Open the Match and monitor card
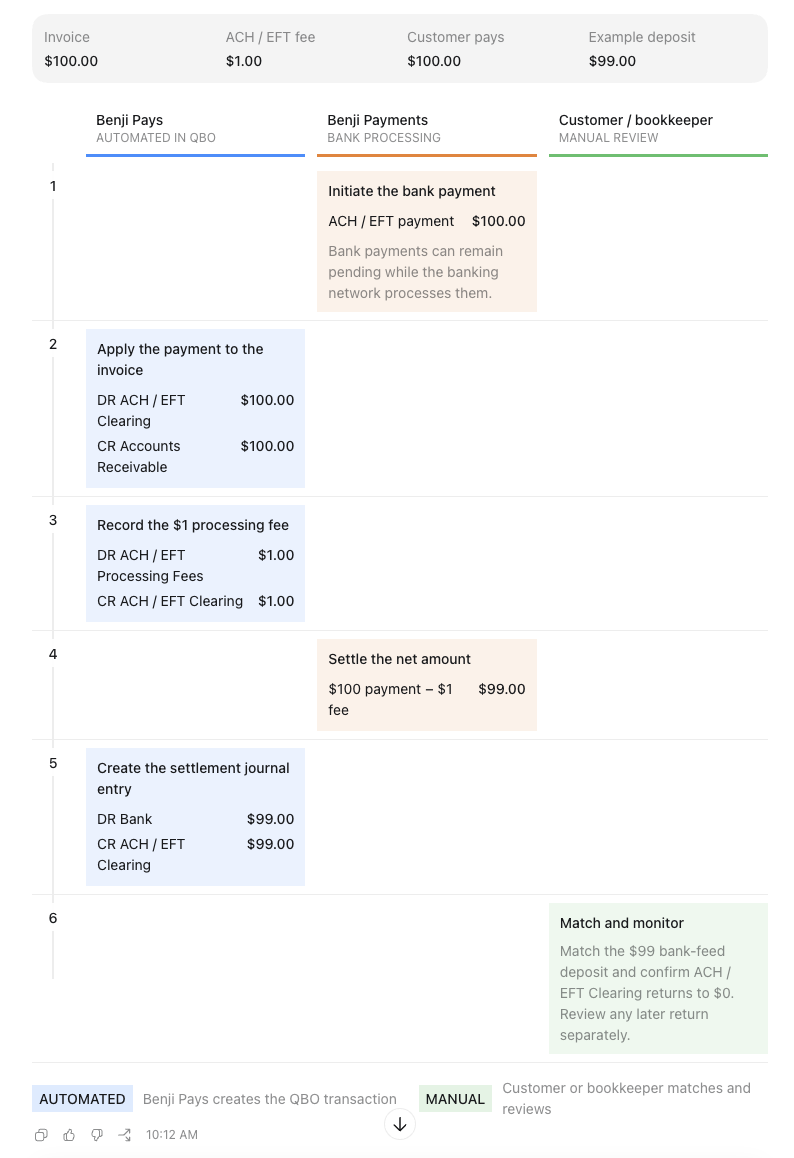 point(658,979)
